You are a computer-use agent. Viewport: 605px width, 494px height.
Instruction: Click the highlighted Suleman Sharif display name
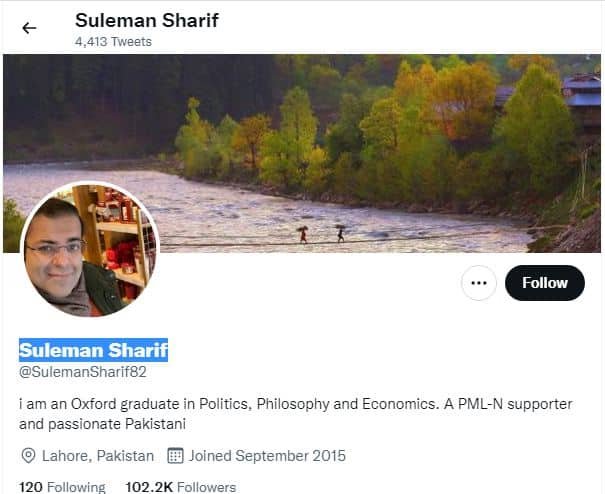coord(93,350)
